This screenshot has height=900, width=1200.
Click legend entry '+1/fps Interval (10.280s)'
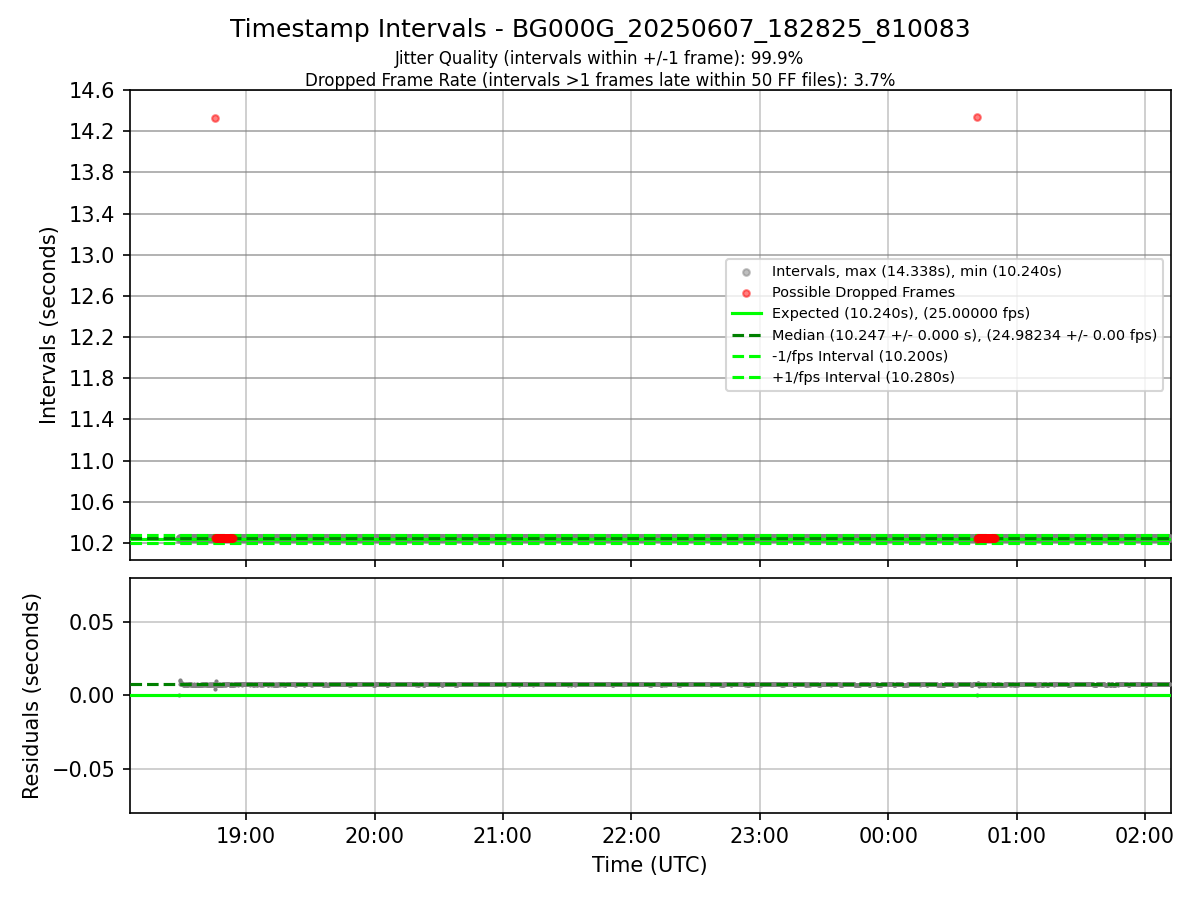pos(863,377)
